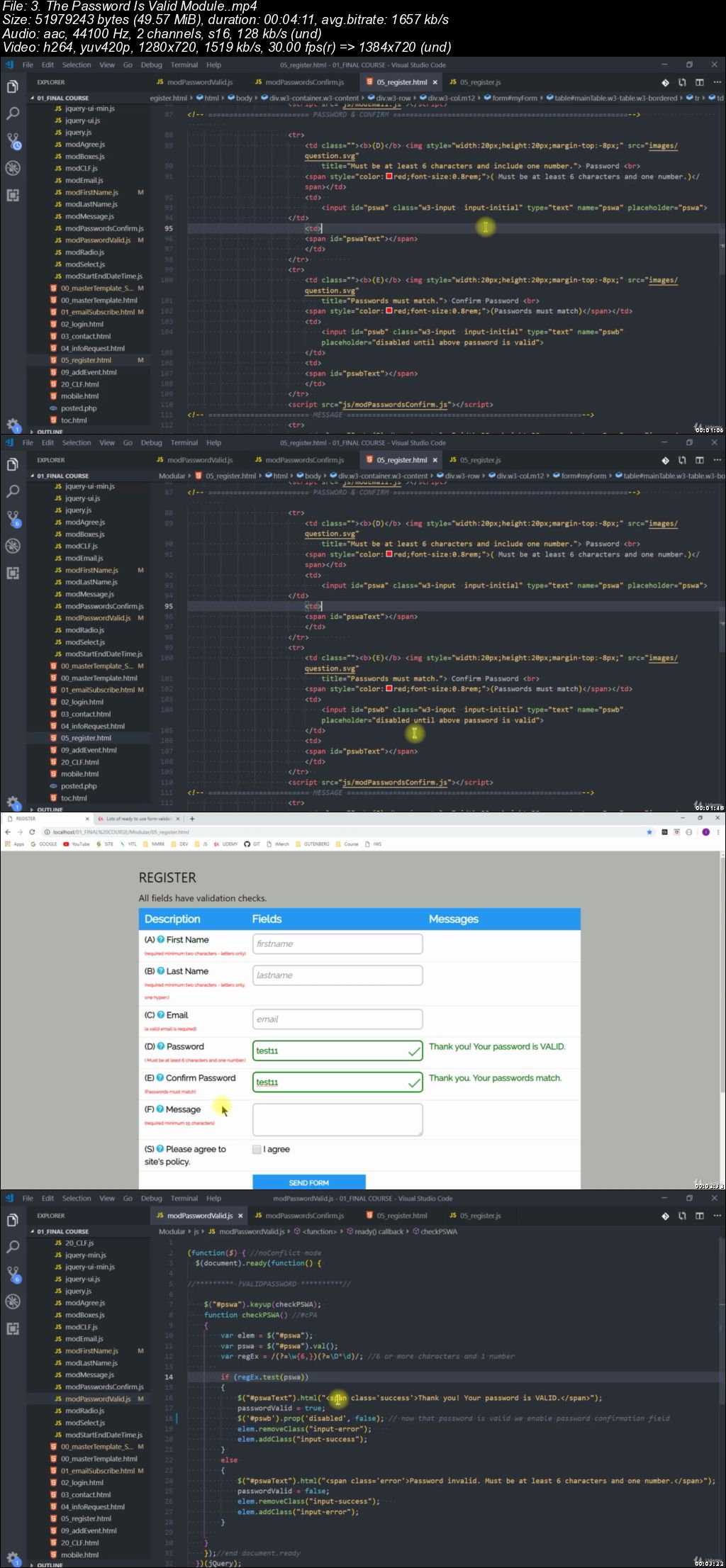
Task: Click the help icon beside First Name
Action: click(161, 939)
